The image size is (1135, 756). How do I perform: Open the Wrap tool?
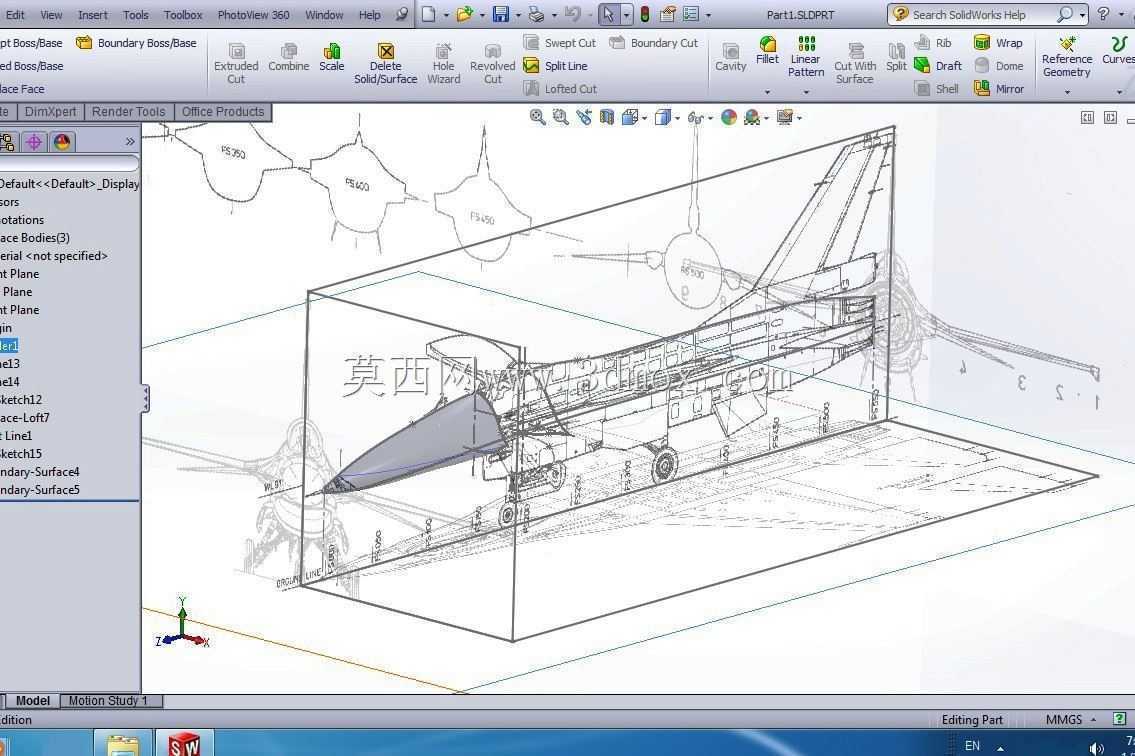click(x=998, y=43)
